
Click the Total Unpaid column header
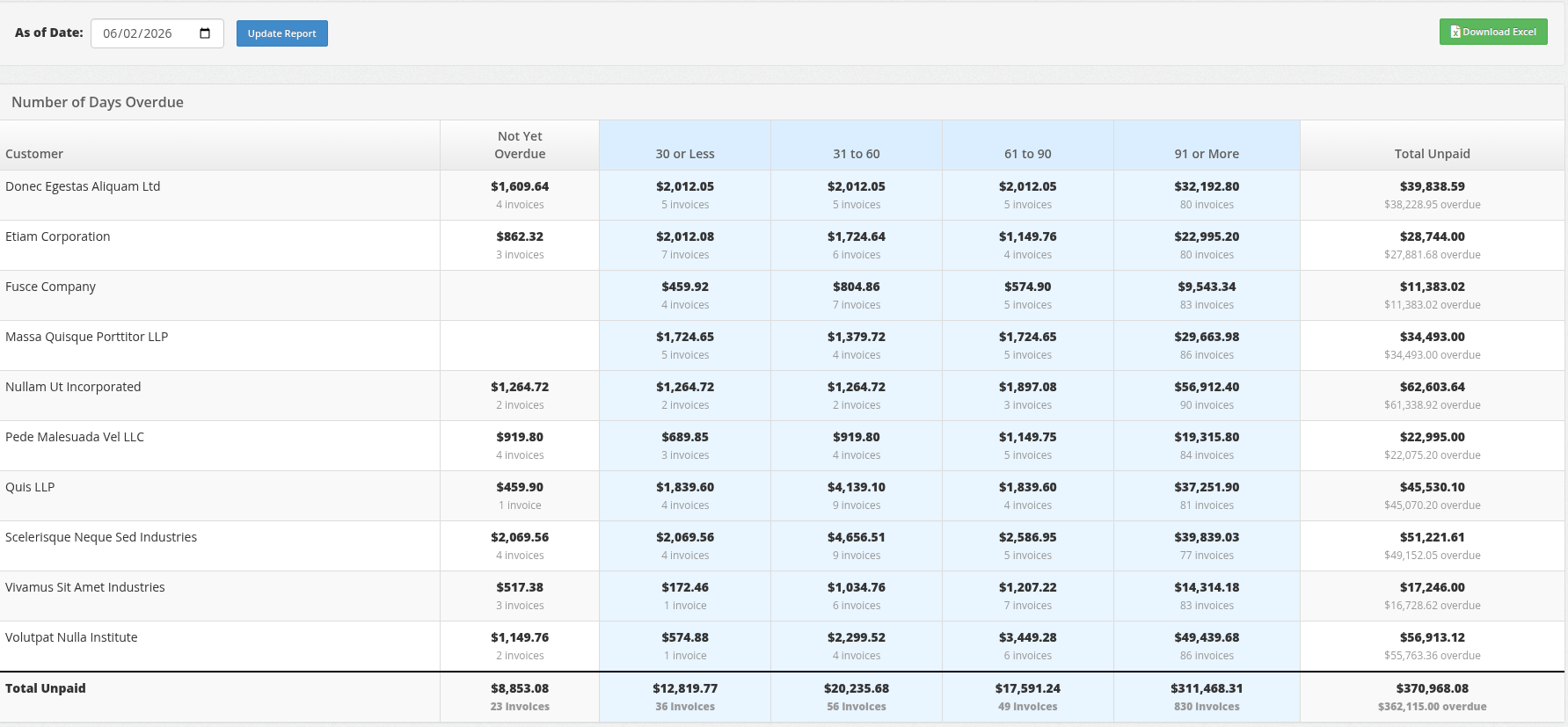click(1432, 154)
